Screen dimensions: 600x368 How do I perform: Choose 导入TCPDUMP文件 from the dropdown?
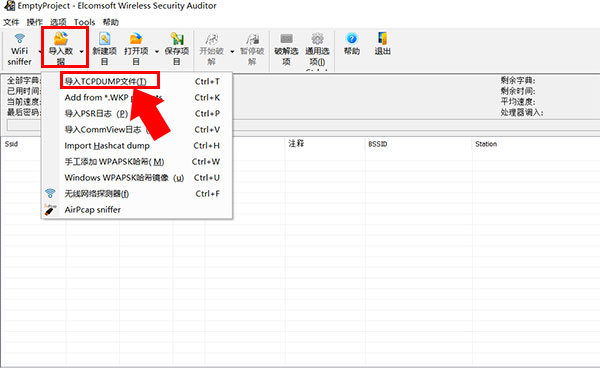(x=137, y=81)
